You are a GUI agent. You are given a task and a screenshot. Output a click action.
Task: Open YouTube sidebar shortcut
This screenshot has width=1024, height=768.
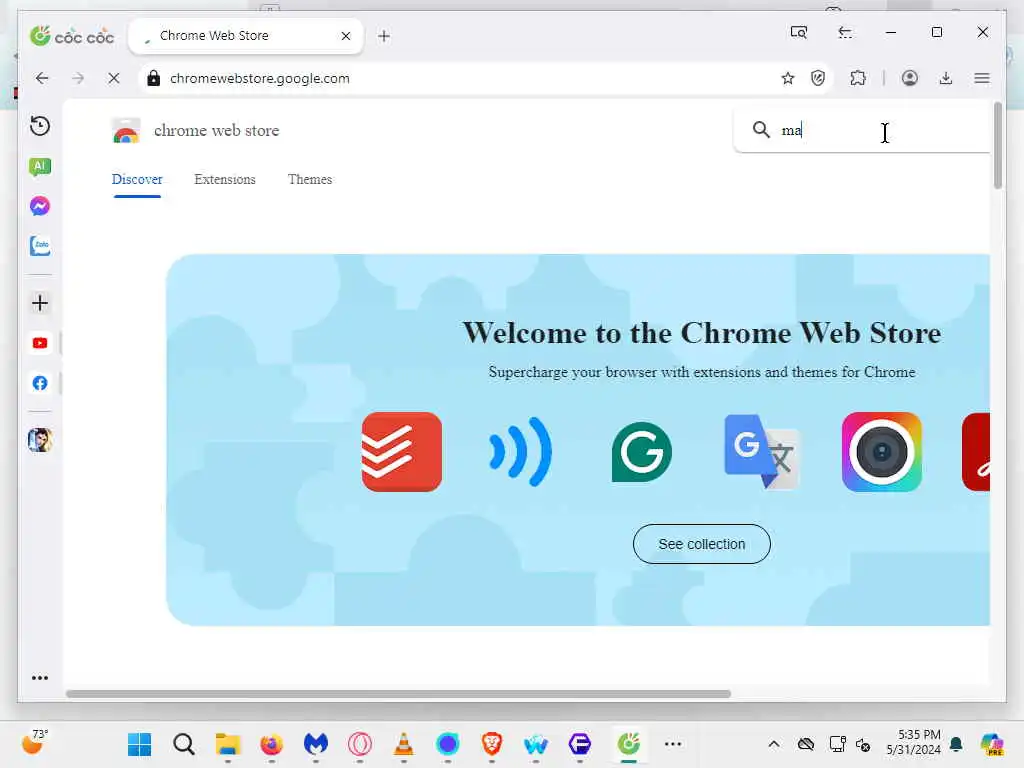(40, 343)
